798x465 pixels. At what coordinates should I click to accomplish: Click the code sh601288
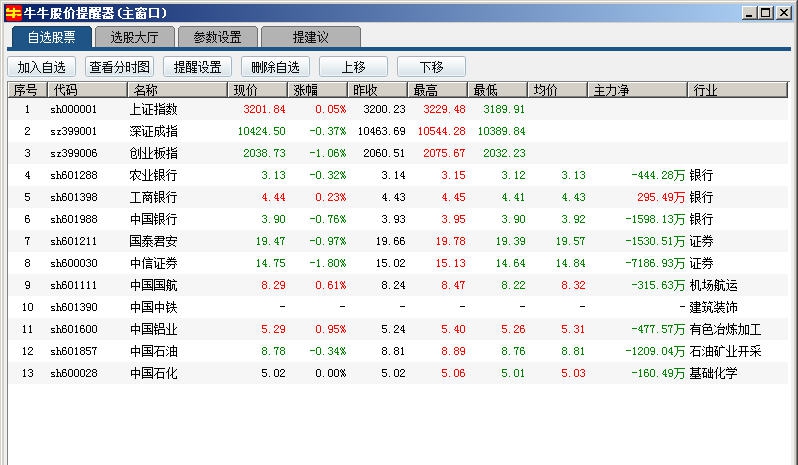click(73, 175)
